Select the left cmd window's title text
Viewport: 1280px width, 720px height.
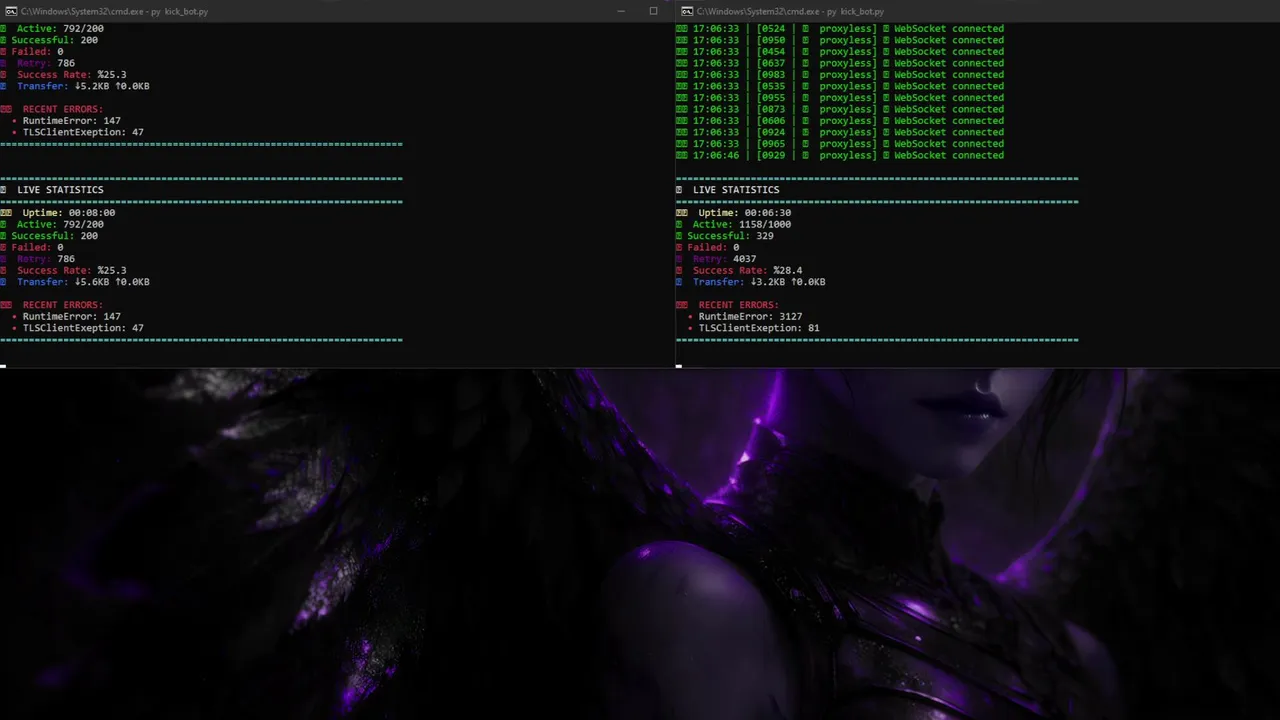(x=114, y=11)
